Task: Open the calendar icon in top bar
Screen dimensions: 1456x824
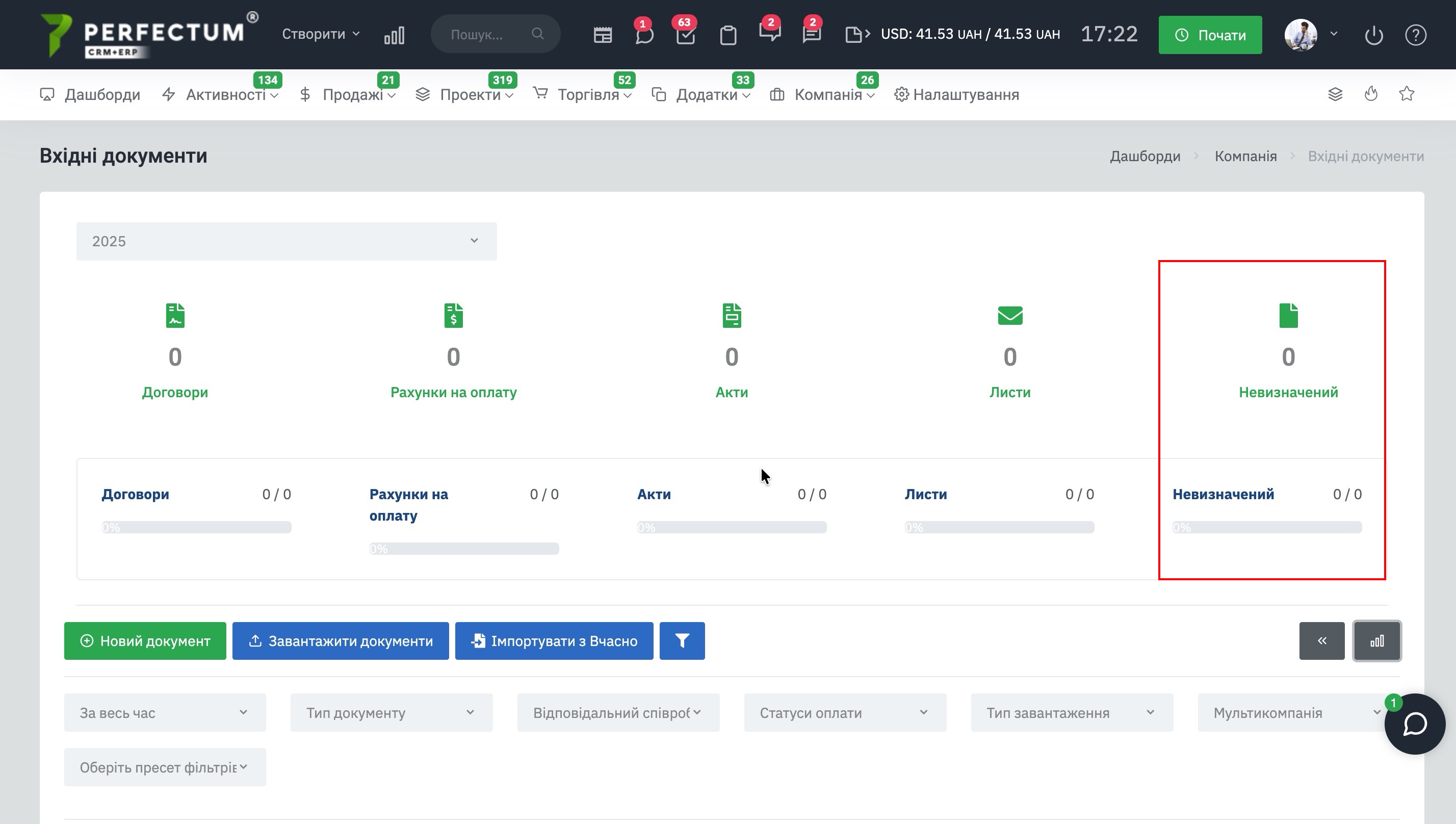Action: point(603,35)
